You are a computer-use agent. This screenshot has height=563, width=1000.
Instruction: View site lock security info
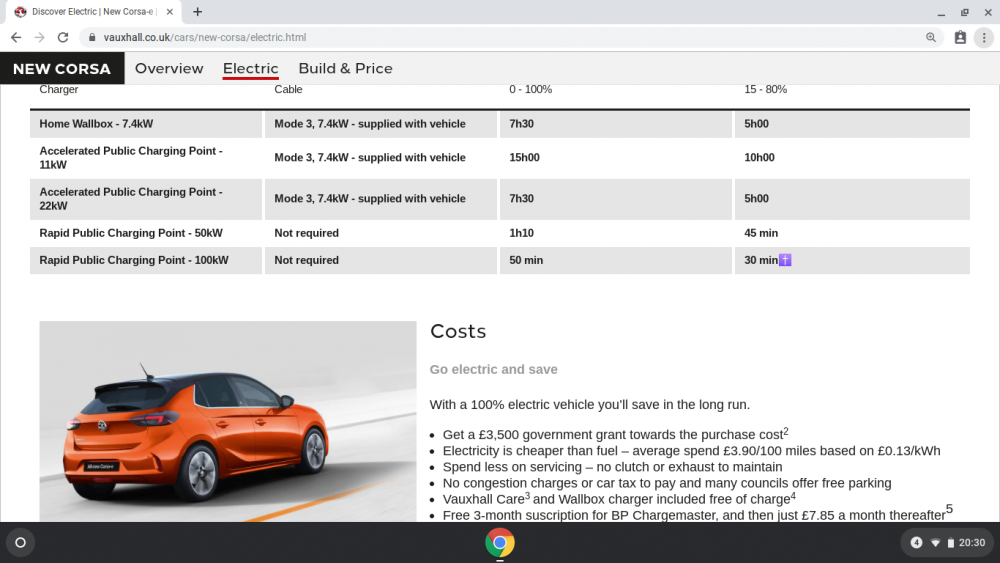tap(92, 38)
